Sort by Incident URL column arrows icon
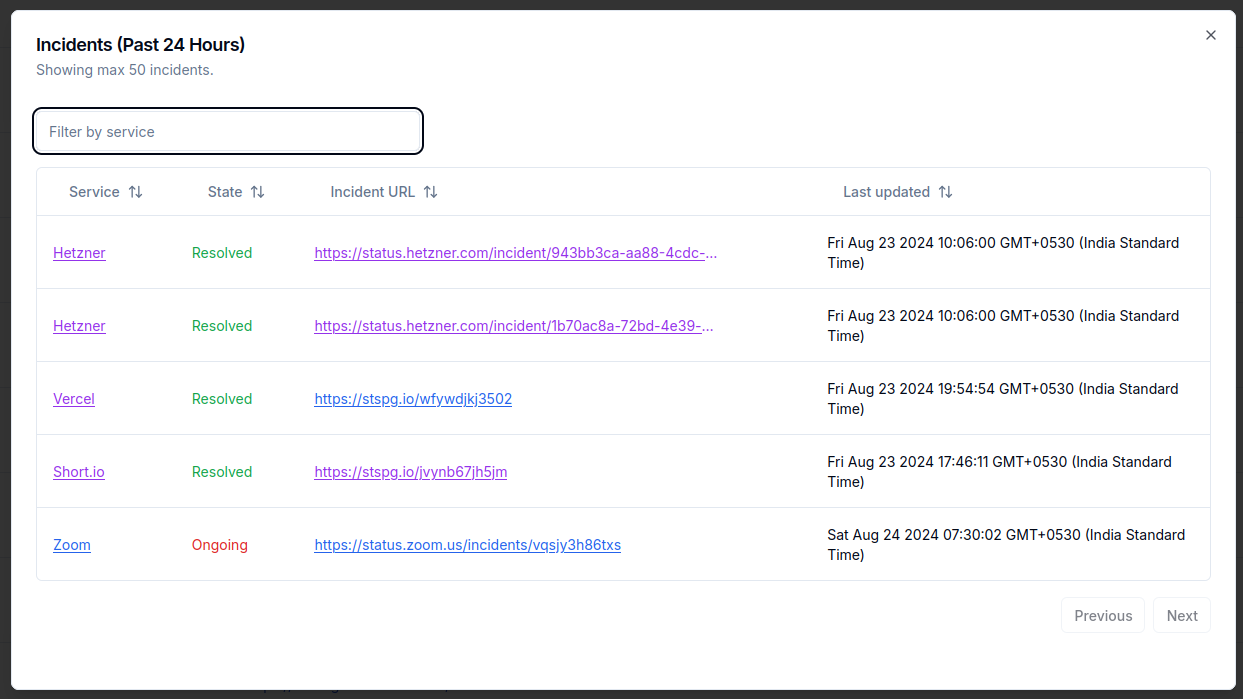This screenshot has width=1243, height=699. pyautogui.click(x=430, y=192)
